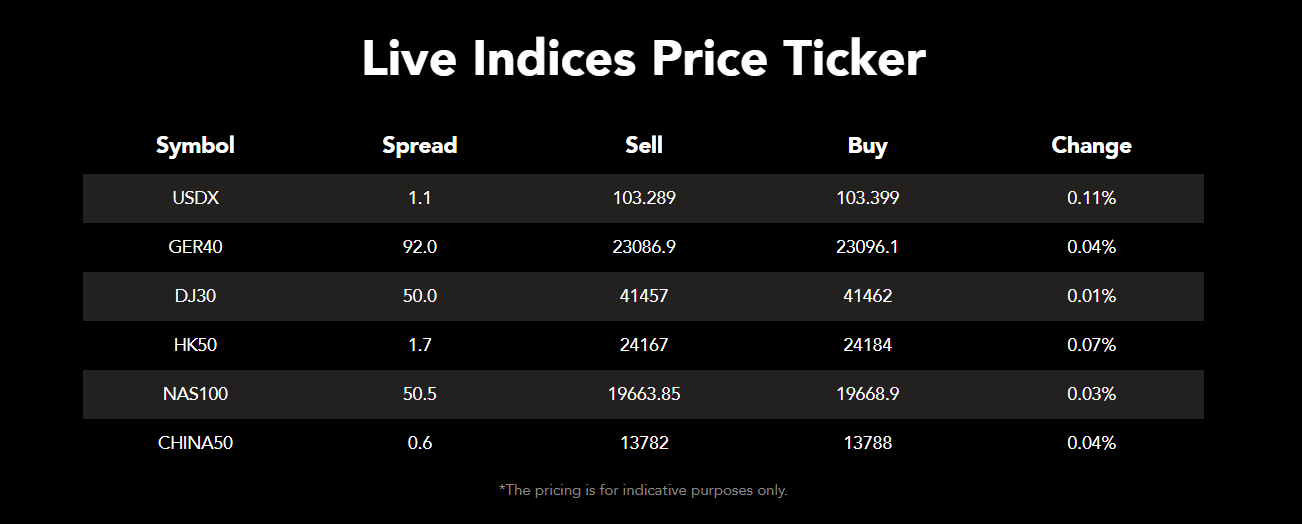Click the DJ30 symbol name
The image size is (1302, 524).
point(195,296)
